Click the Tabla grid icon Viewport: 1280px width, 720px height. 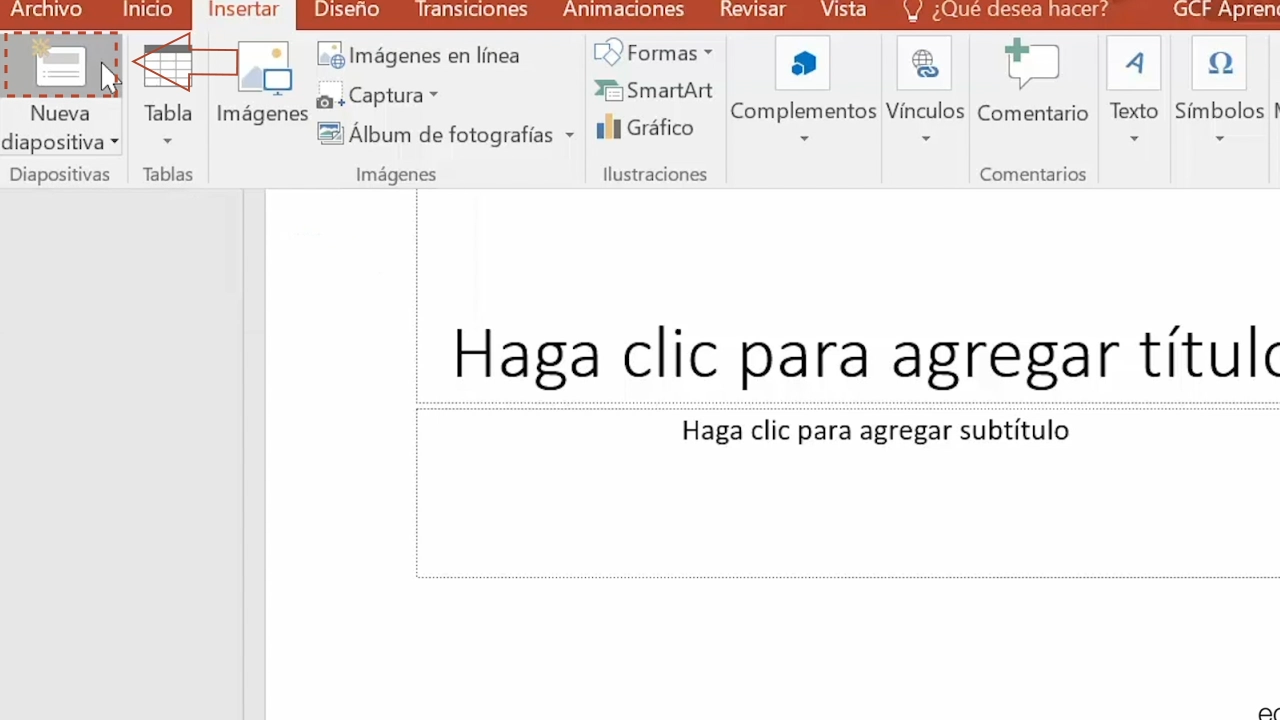coord(167,66)
